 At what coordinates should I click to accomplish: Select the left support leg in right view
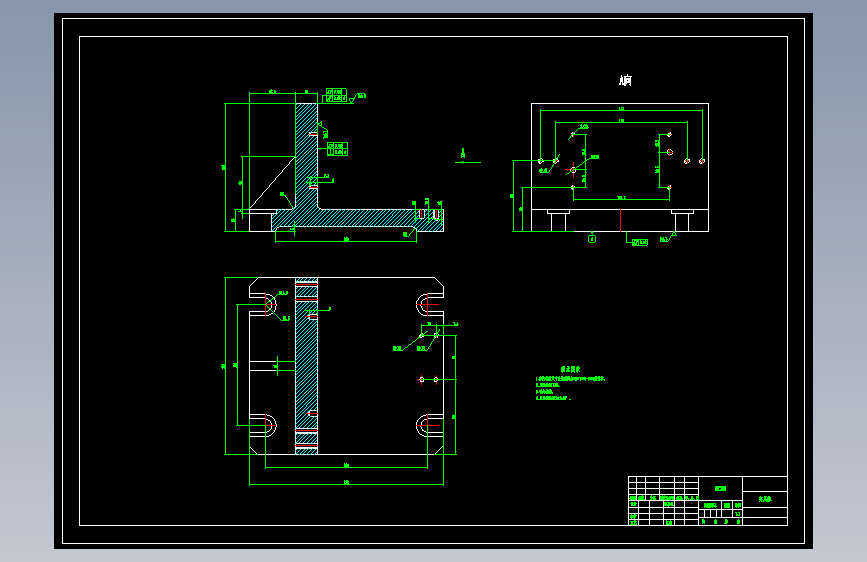tap(558, 221)
